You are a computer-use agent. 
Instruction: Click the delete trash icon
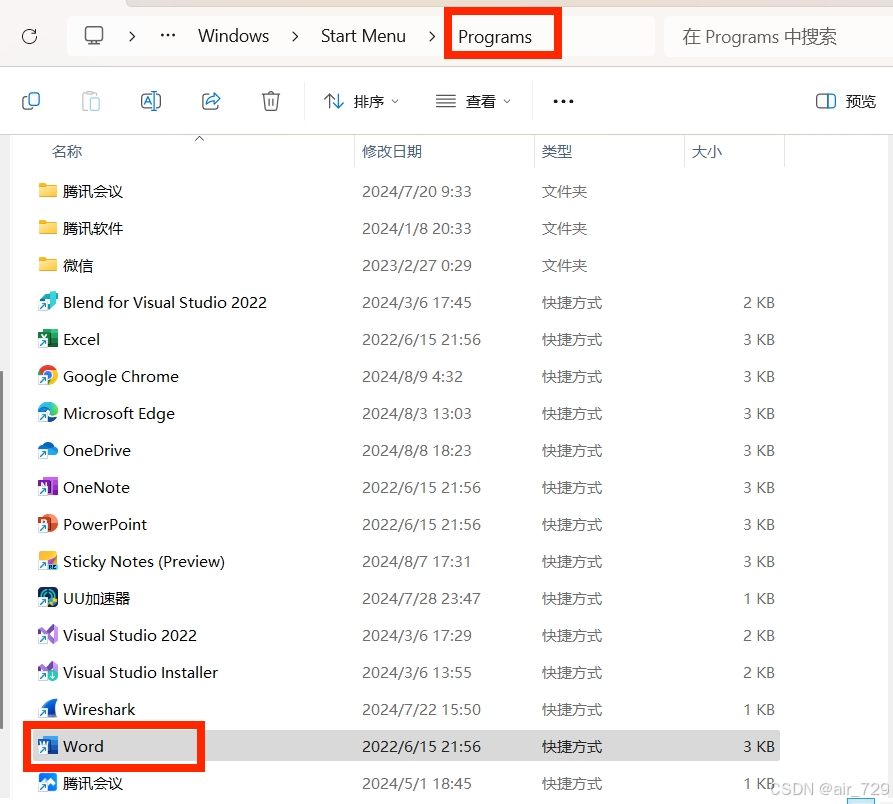click(271, 101)
